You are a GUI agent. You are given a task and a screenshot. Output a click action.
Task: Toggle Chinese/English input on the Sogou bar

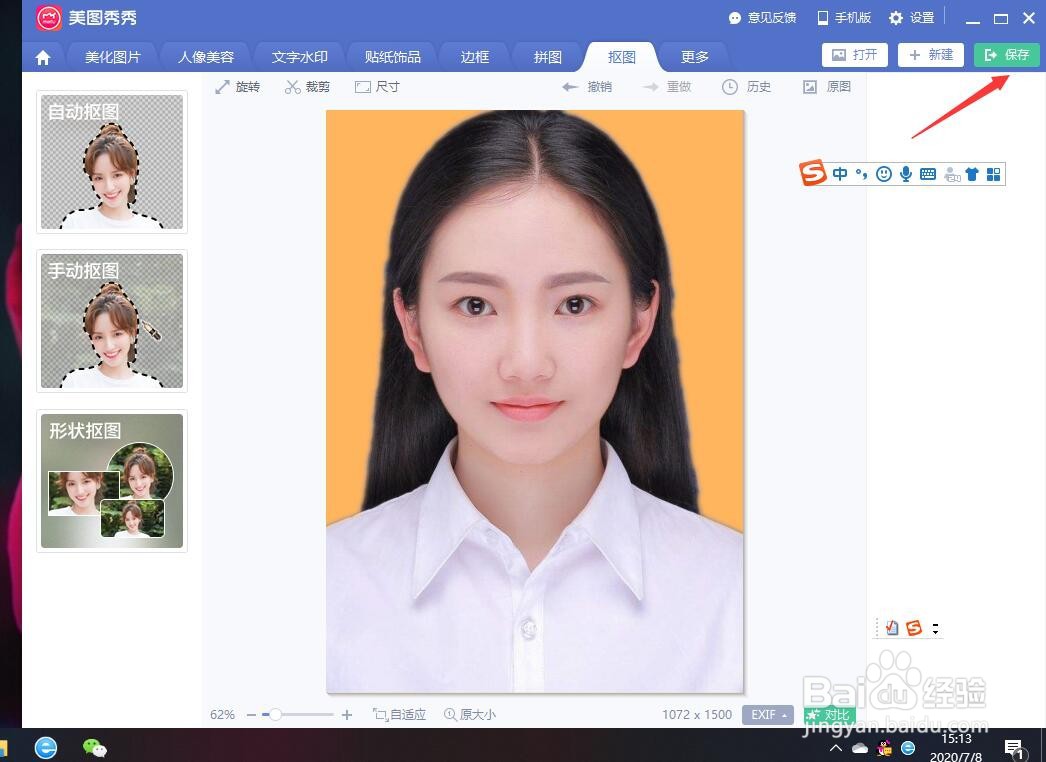click(x=840, y=174)
